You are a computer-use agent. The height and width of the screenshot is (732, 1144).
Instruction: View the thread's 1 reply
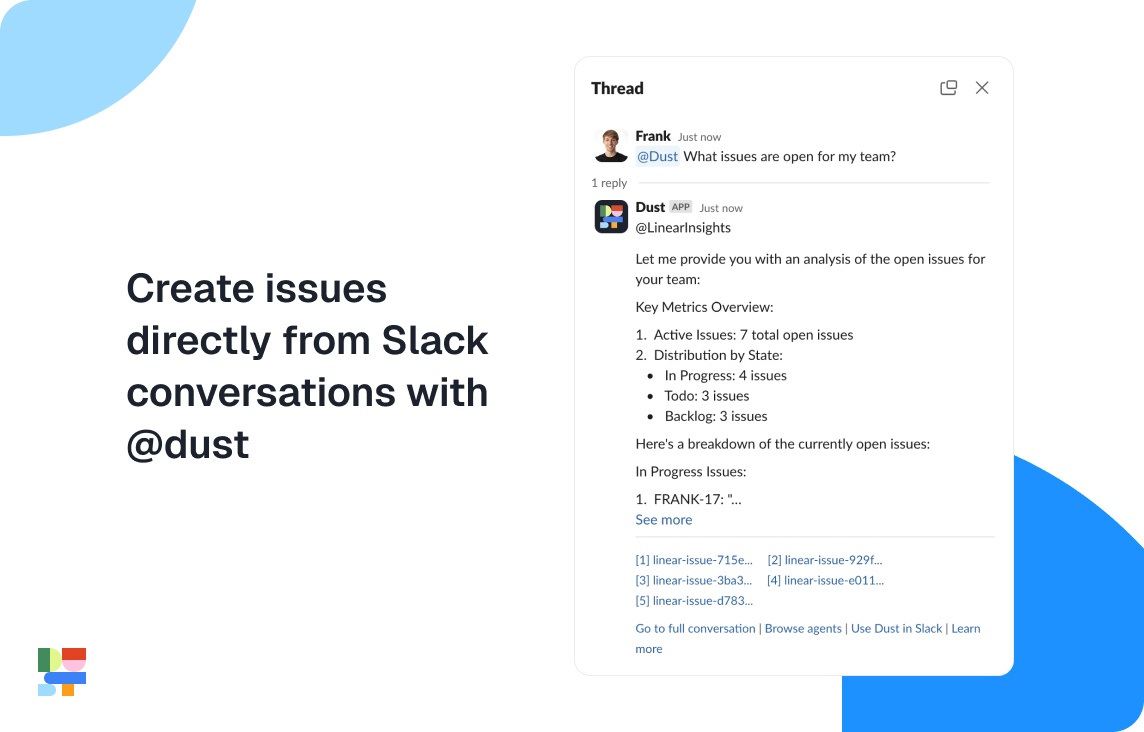pyautogui.click(x=609, y=183)
